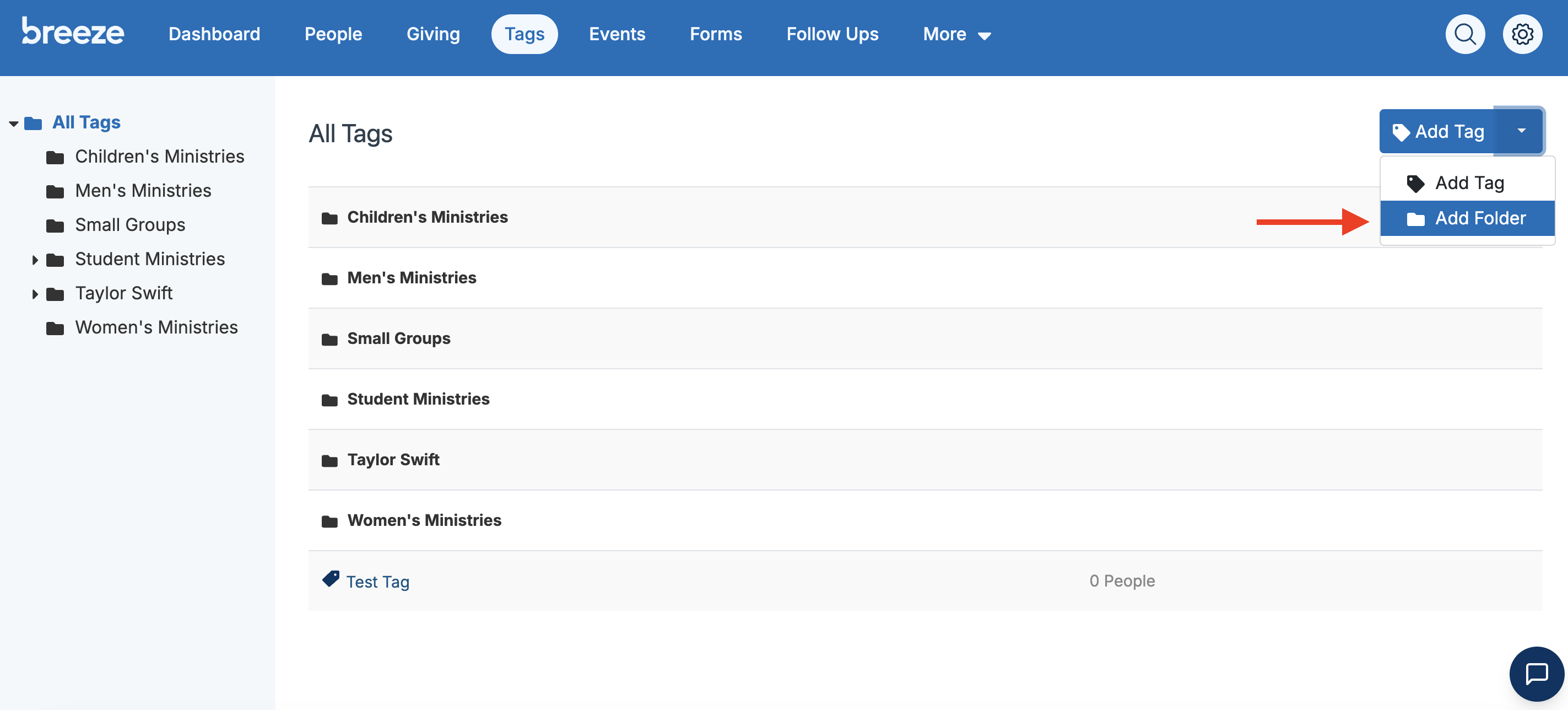Screen dimensions: 1568x710
Task: Click sidebar Taylor Swift folder icon
Action: click(55, 294)
